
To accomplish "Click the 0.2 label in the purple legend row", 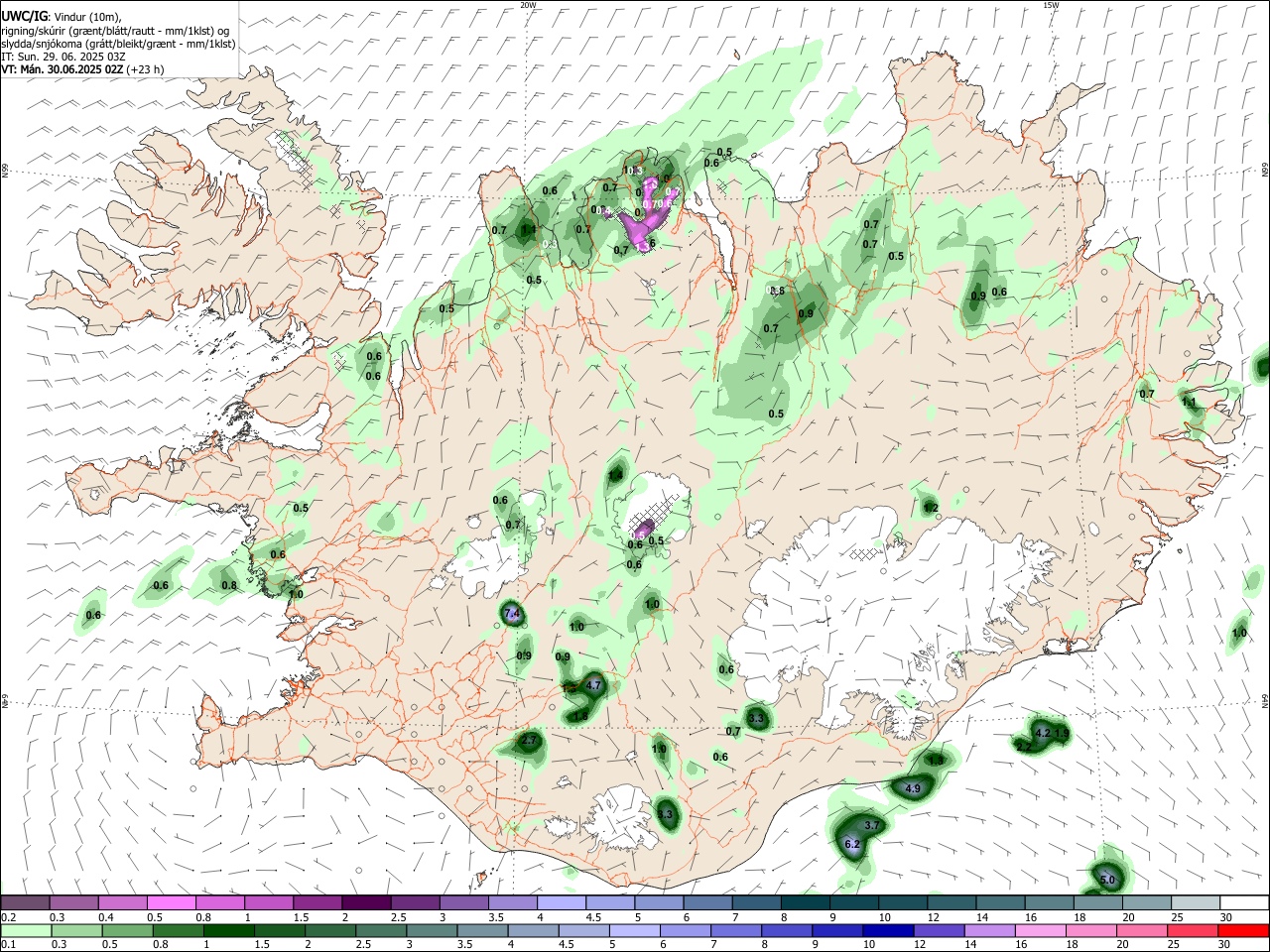I will point(8,917).
